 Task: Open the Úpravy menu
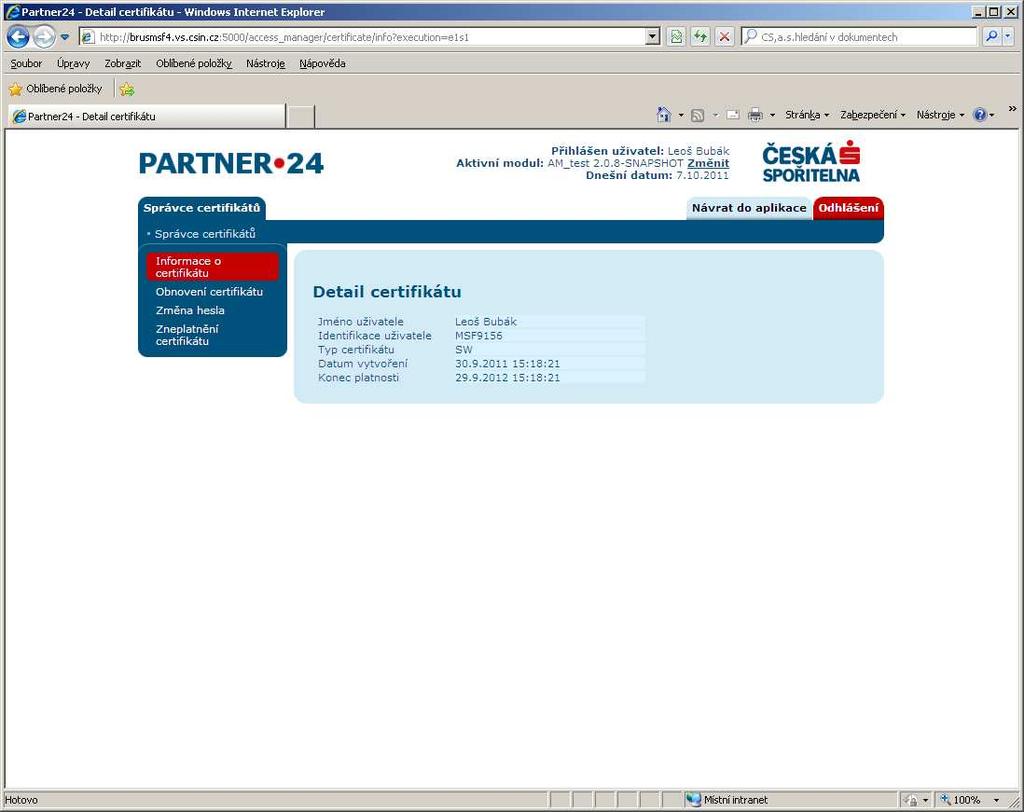click(x=73, y=63)
